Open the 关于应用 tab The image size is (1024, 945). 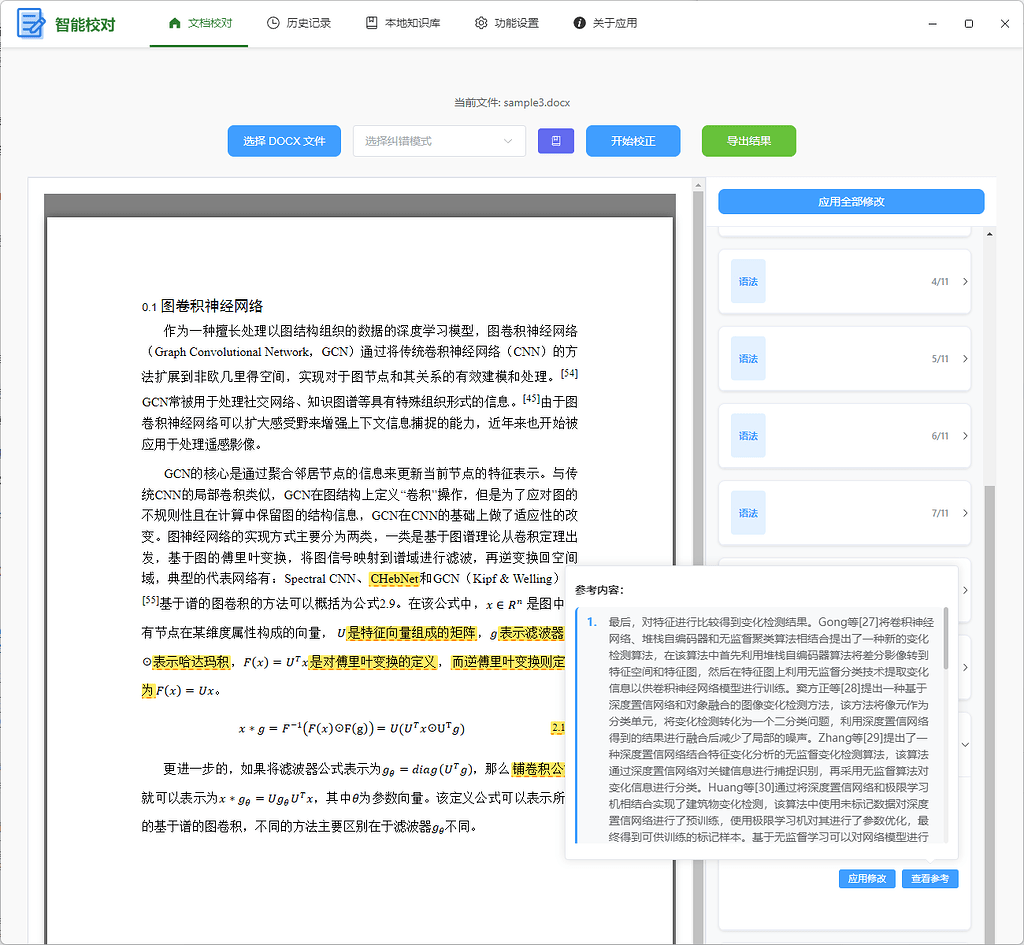pyautogui.click(x=605, y=24)
